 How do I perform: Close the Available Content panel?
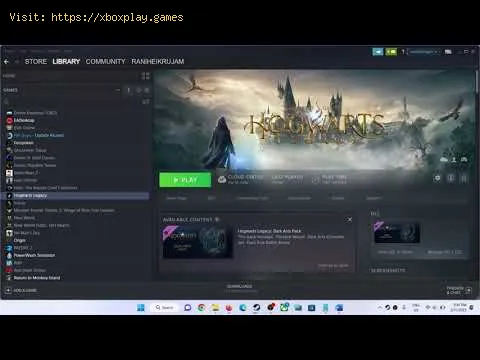[x=349, y=220]
